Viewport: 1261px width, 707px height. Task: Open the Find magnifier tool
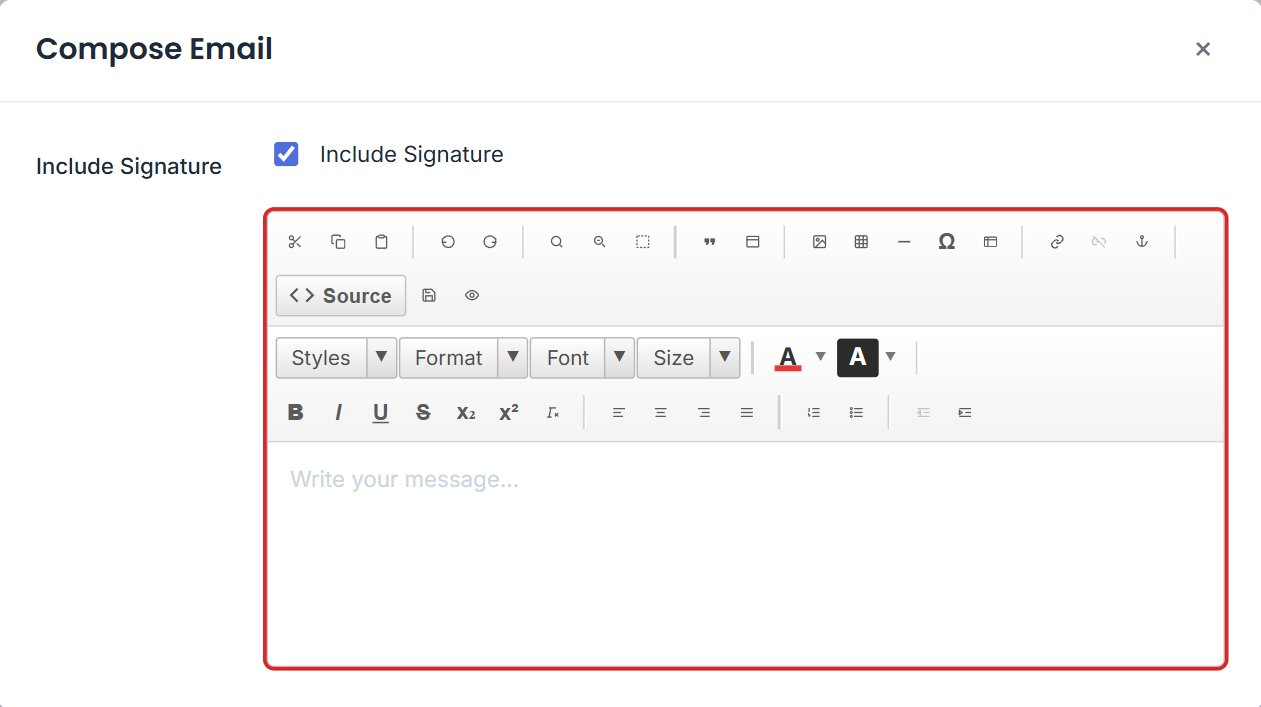click(557, 242)
